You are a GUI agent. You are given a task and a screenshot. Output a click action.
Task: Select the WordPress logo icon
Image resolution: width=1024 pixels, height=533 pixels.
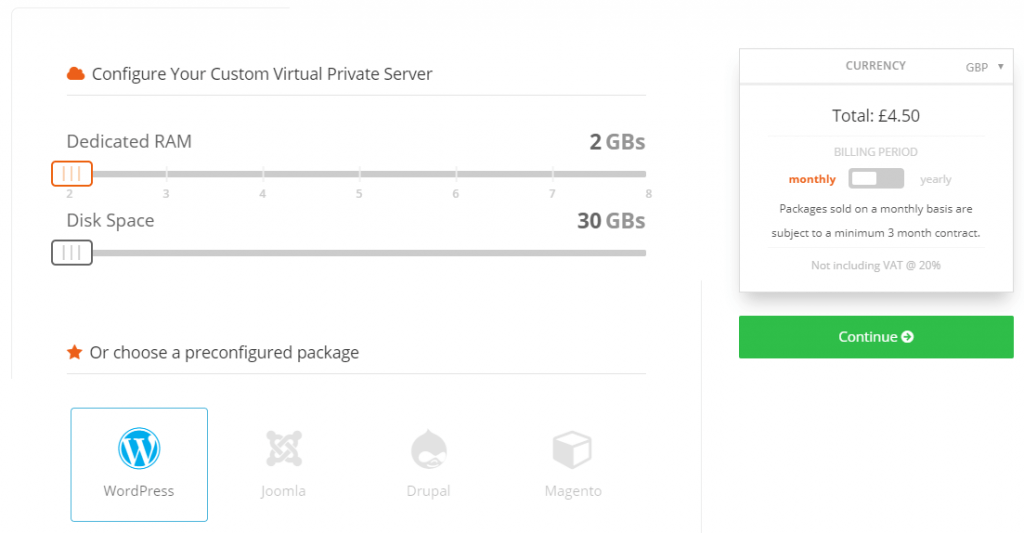click(x=139, y=448)
